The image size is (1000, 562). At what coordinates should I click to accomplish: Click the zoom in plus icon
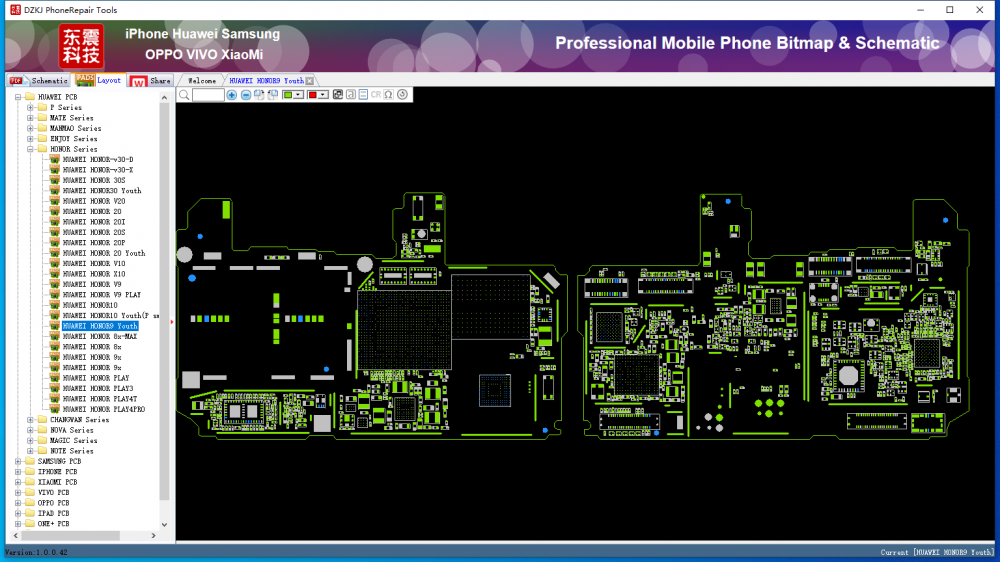[232, 95]
